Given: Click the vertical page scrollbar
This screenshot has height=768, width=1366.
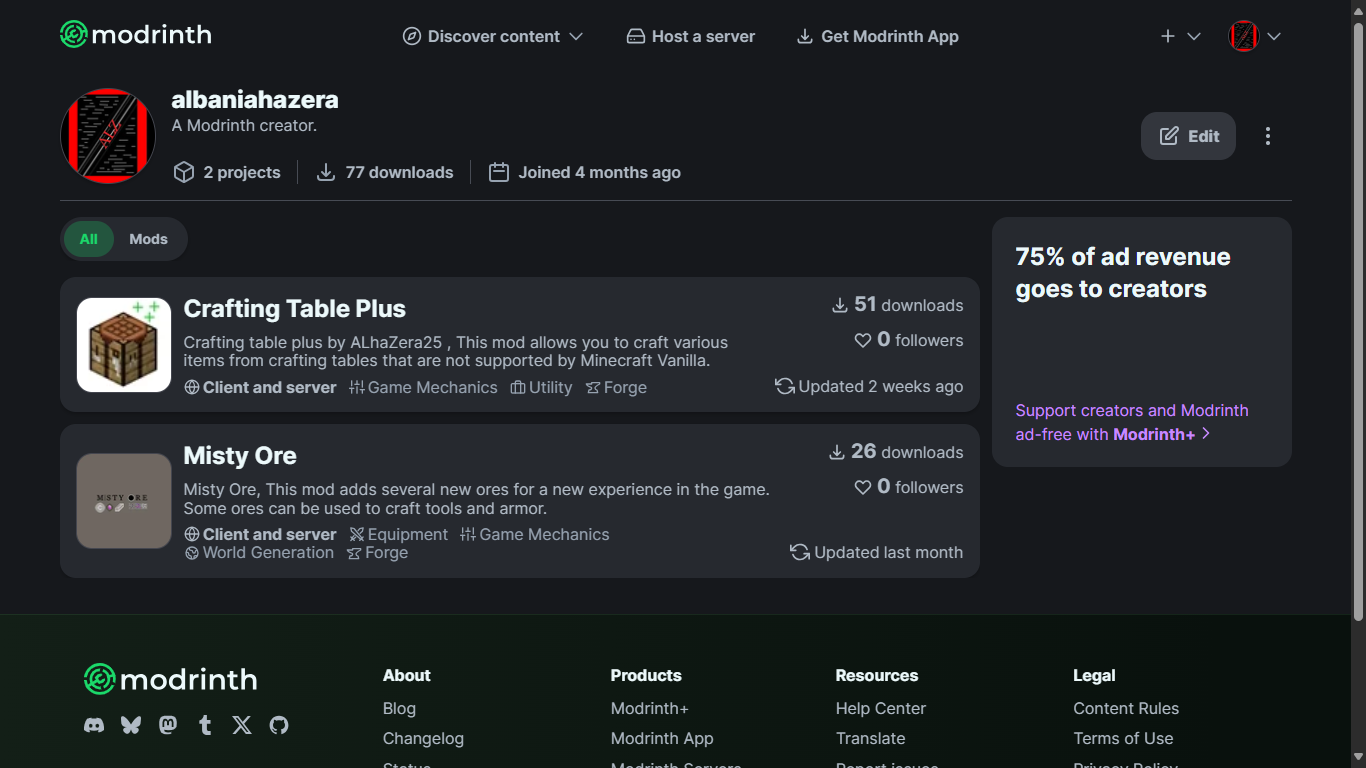Looking at the screenshot, I should (x=1358, y=300).
